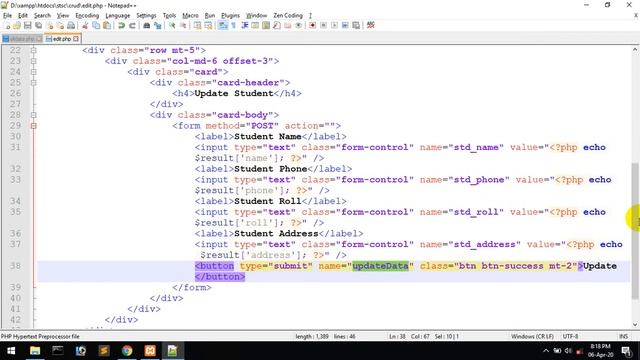Click the Save Recorded Macro icon
This screenshot has height=360, width=640.
[356, 25]
